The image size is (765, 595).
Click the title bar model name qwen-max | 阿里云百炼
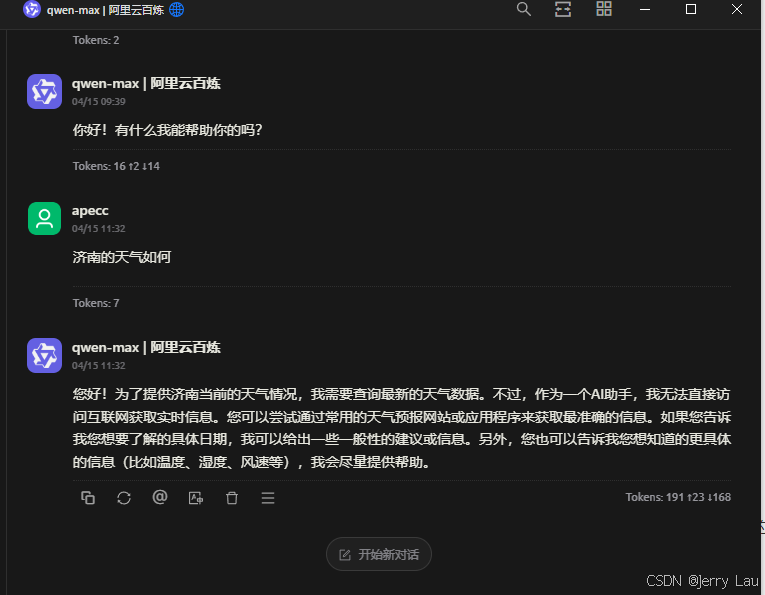pyautogui.click(x=105, y=10)
